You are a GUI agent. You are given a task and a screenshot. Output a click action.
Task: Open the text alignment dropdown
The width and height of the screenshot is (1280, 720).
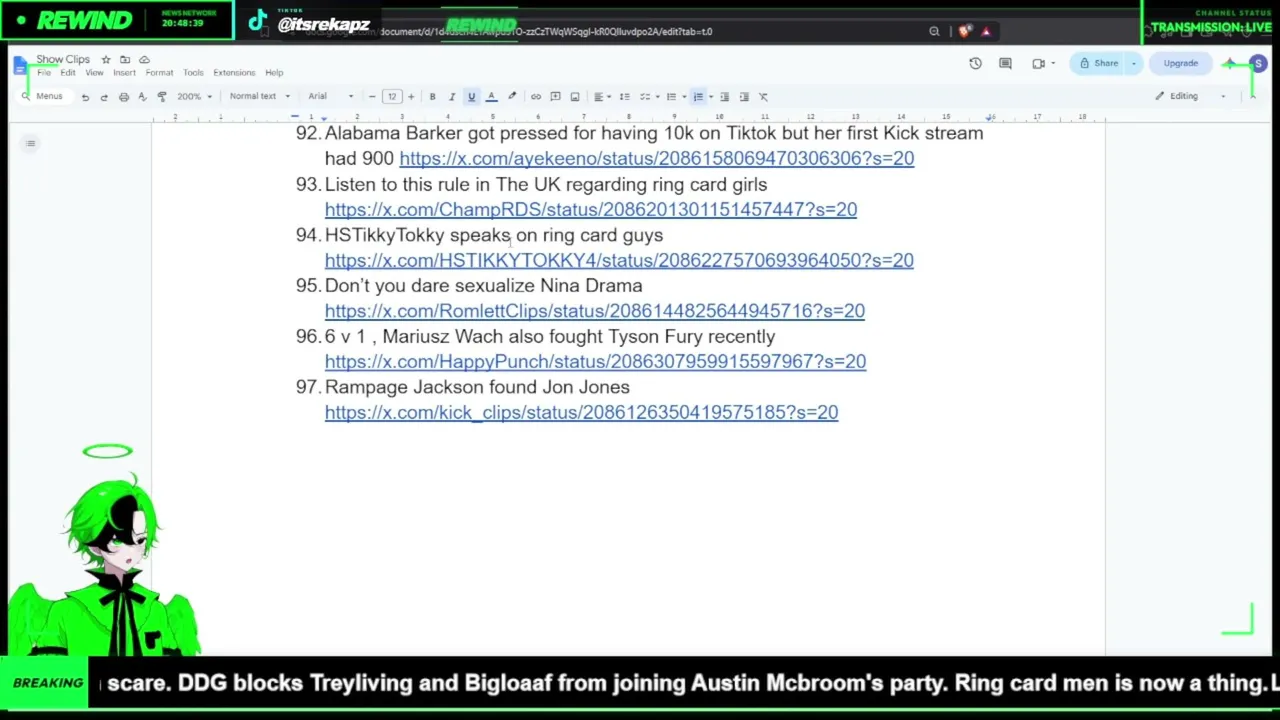point(602,97)
